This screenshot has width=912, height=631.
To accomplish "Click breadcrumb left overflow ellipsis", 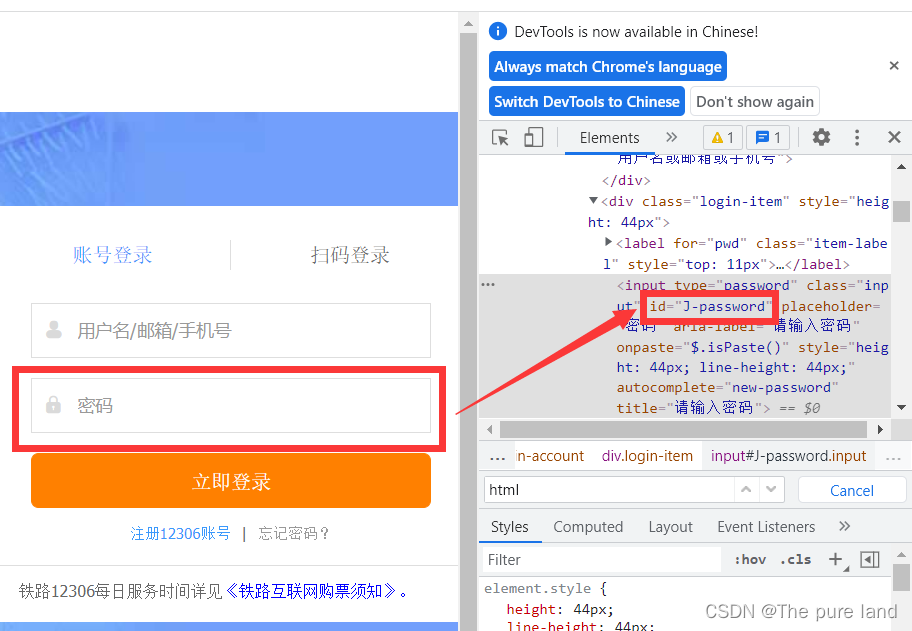I will (x=498, y=458).
